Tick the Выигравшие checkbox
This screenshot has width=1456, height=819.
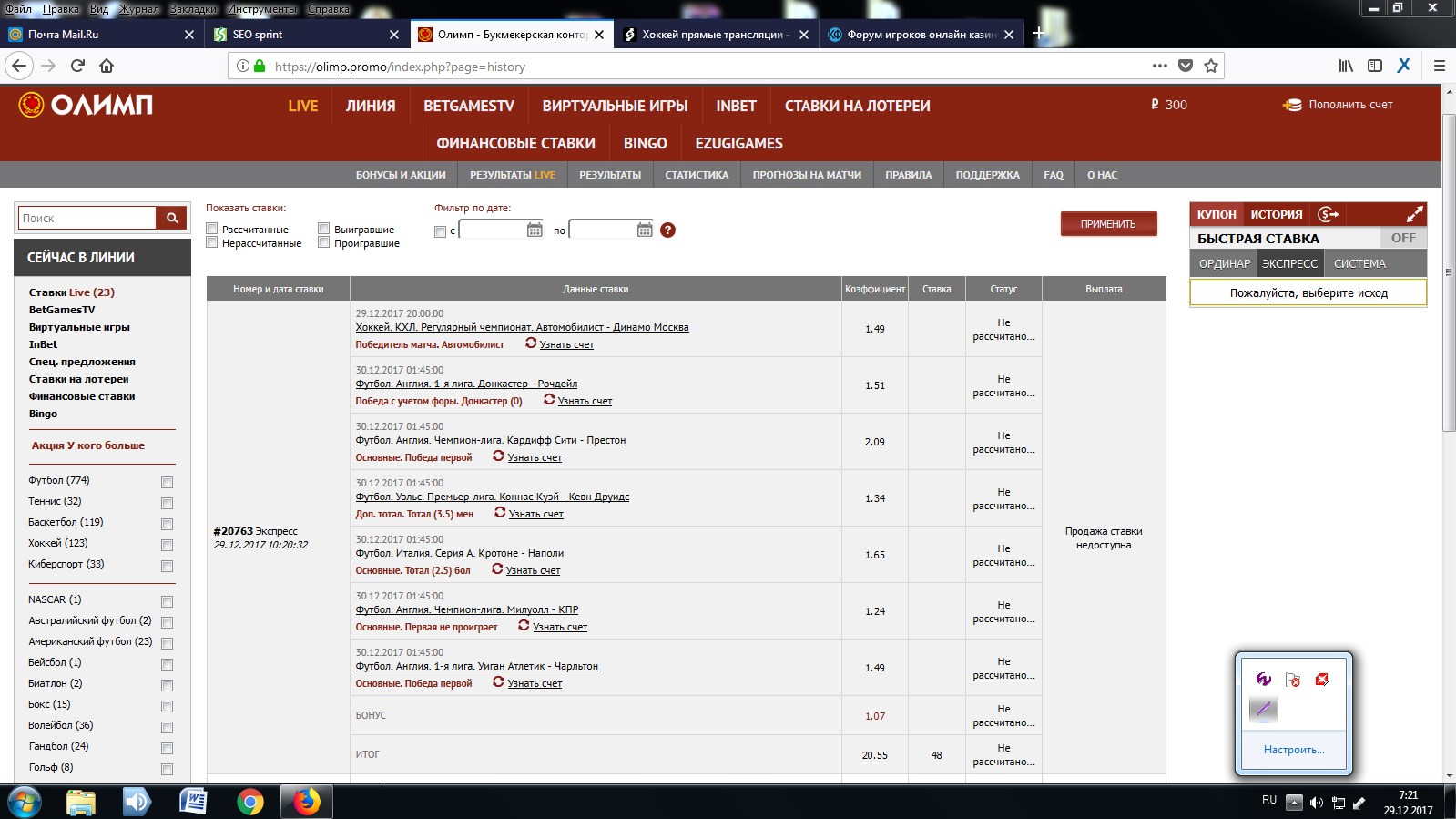323,229
